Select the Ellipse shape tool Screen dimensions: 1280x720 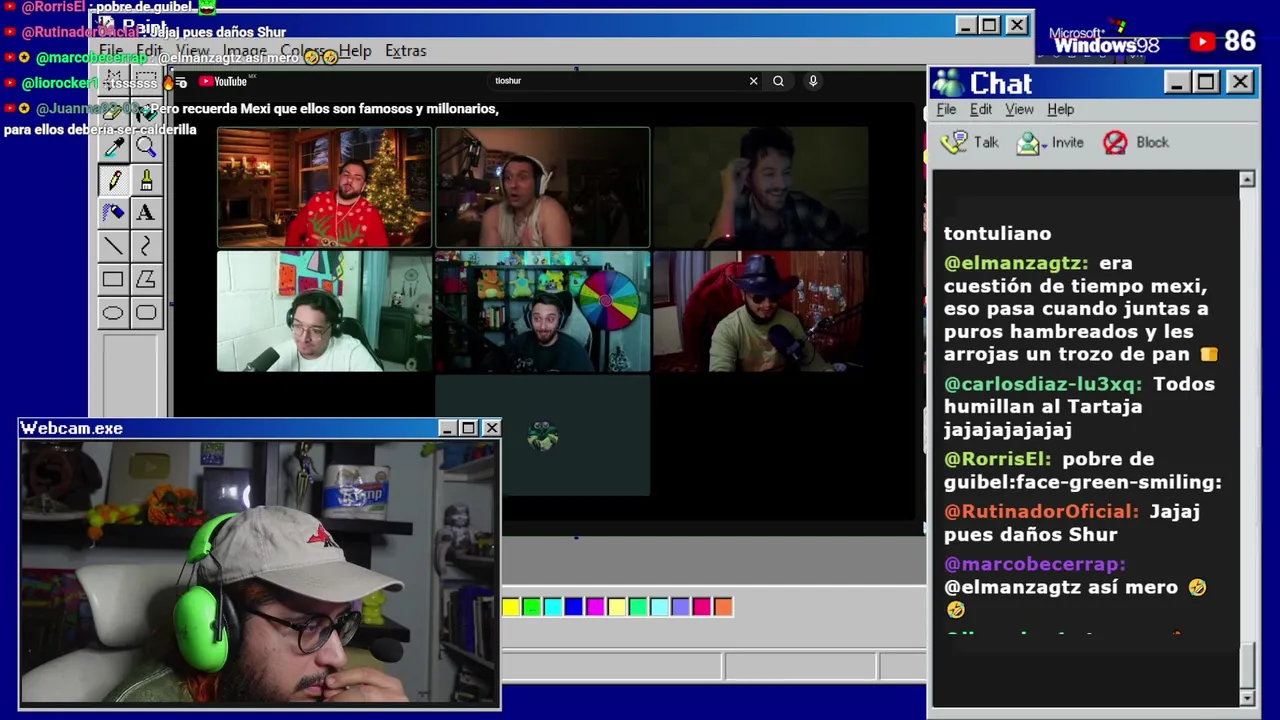[113, 313]
